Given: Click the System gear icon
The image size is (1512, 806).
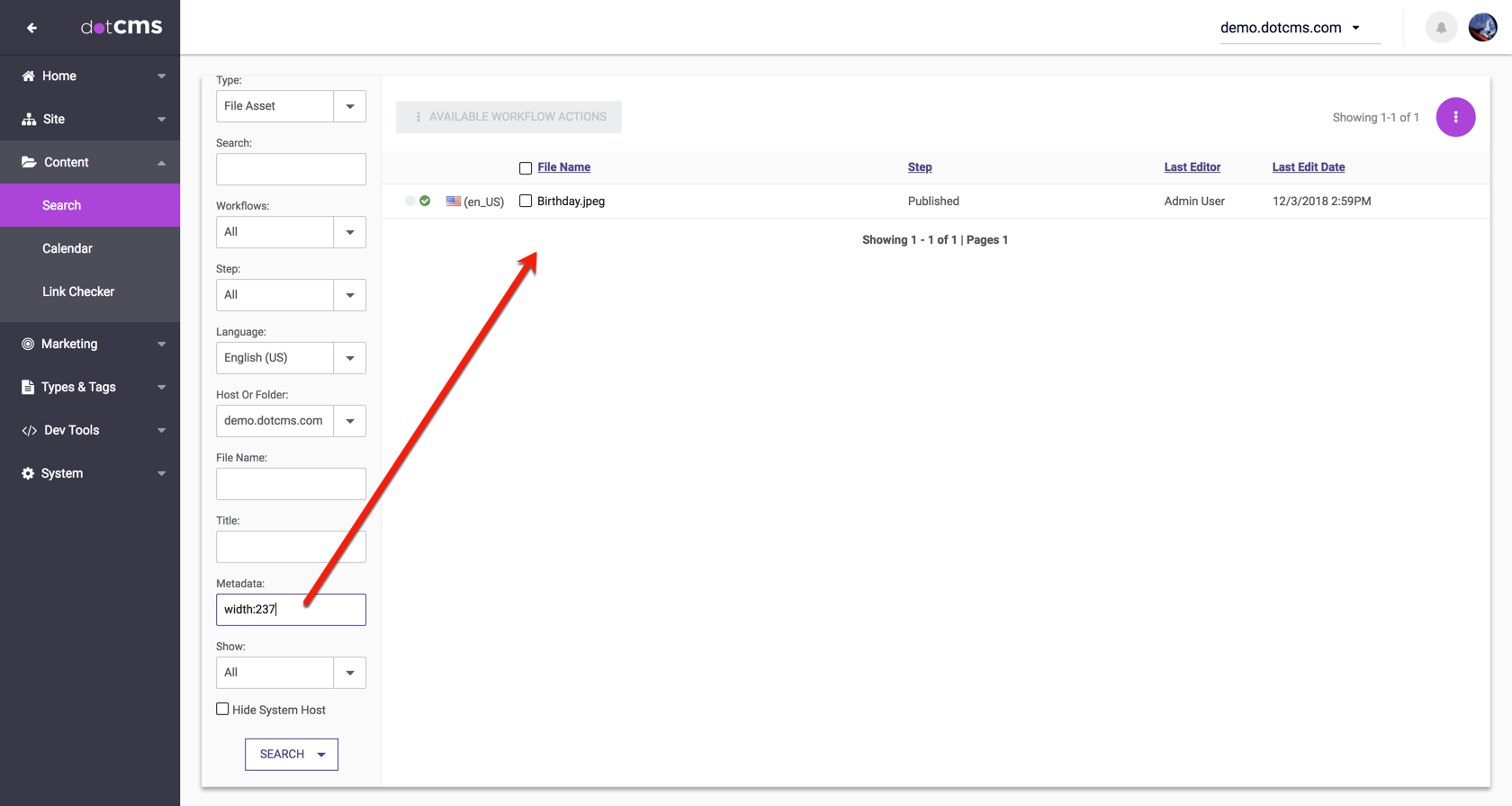Looking at the screenshot, I should (28, 474).
